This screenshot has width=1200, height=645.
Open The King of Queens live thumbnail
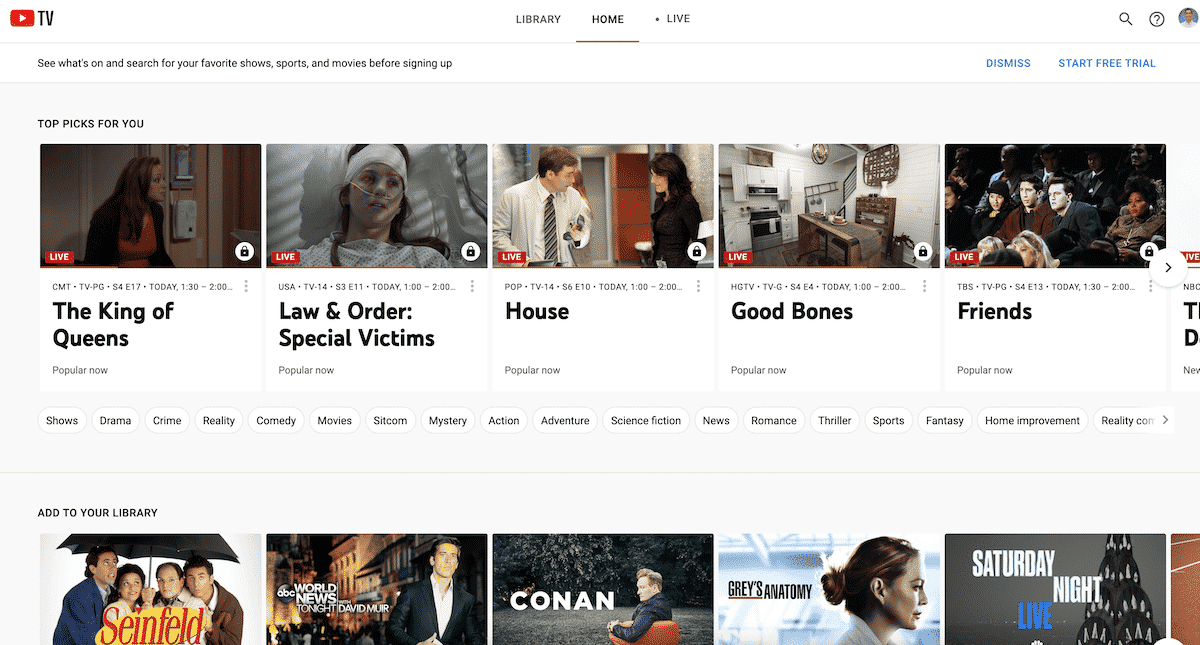coord(151,206)
